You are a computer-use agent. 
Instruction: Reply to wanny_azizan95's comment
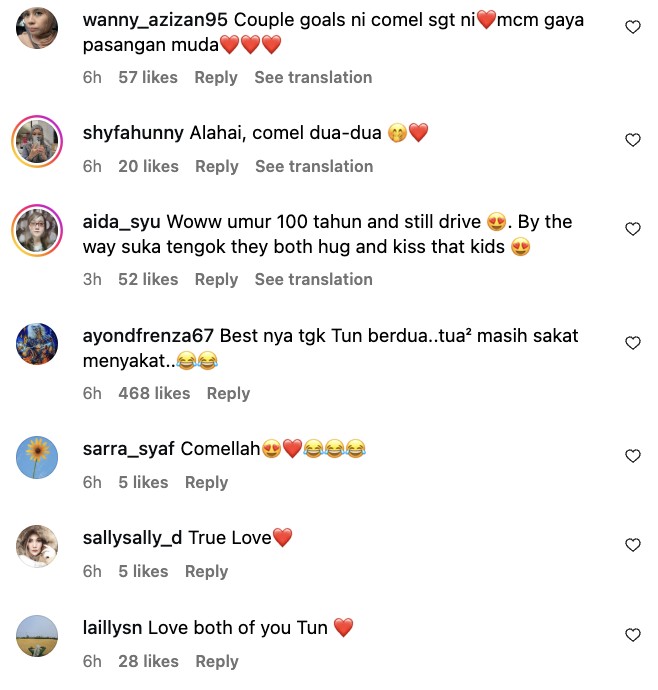coord(216,77)
